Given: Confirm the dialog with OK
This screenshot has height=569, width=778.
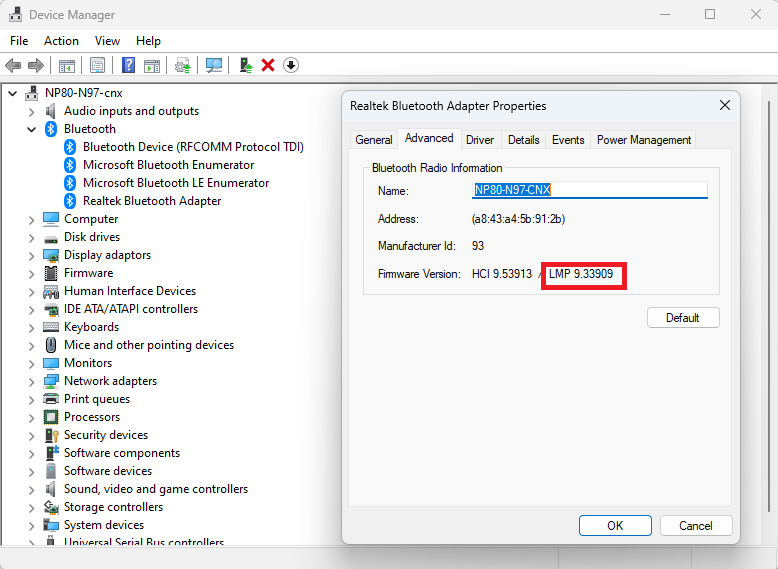Looking at the screenshot, I should tap(615, 525).
